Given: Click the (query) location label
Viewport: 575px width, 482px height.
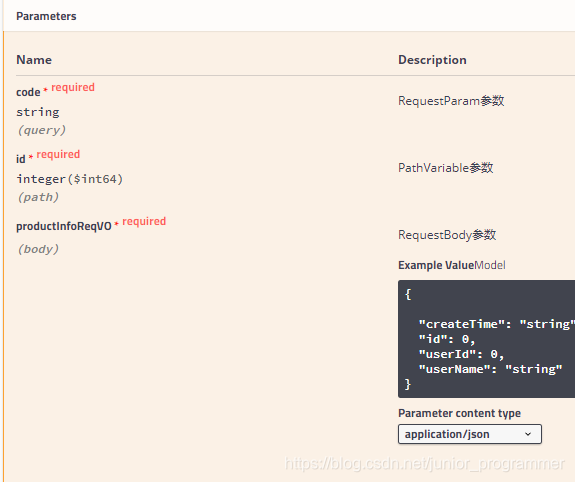Looking at the screenshot, I should click(42, 130).
